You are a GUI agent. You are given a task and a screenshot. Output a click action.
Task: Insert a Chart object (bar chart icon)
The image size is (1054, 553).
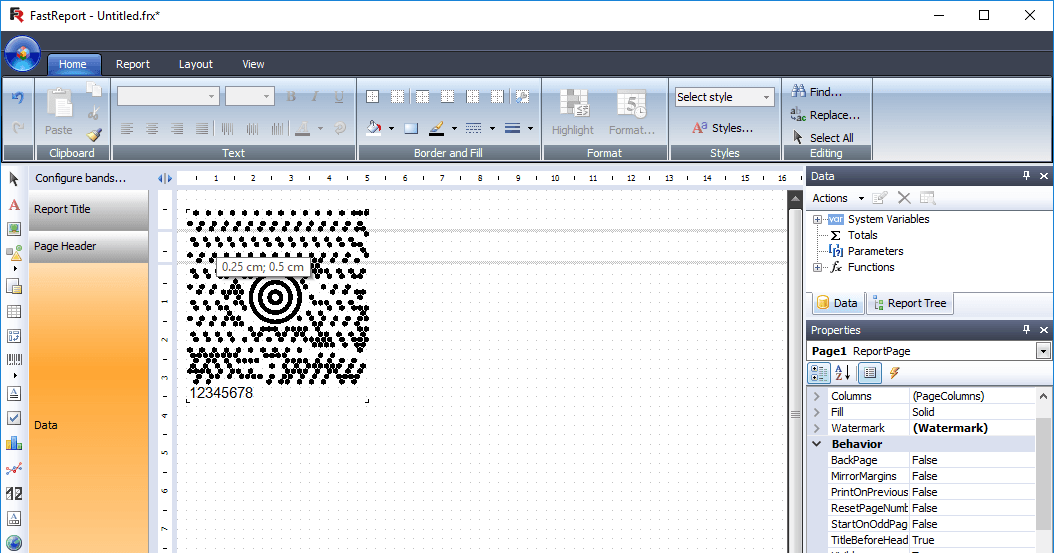(13, 443)
